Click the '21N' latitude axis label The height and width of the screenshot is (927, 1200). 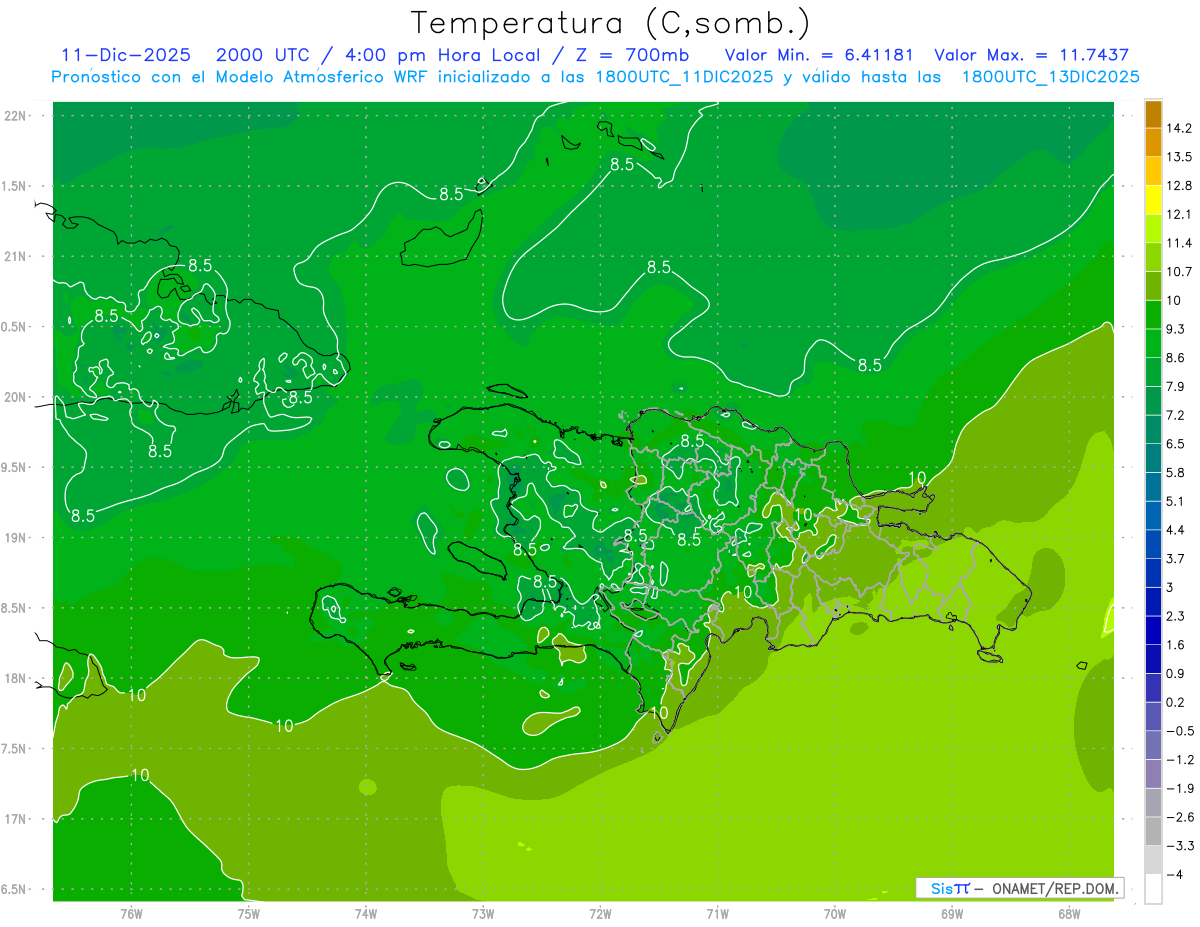point(15,256)
